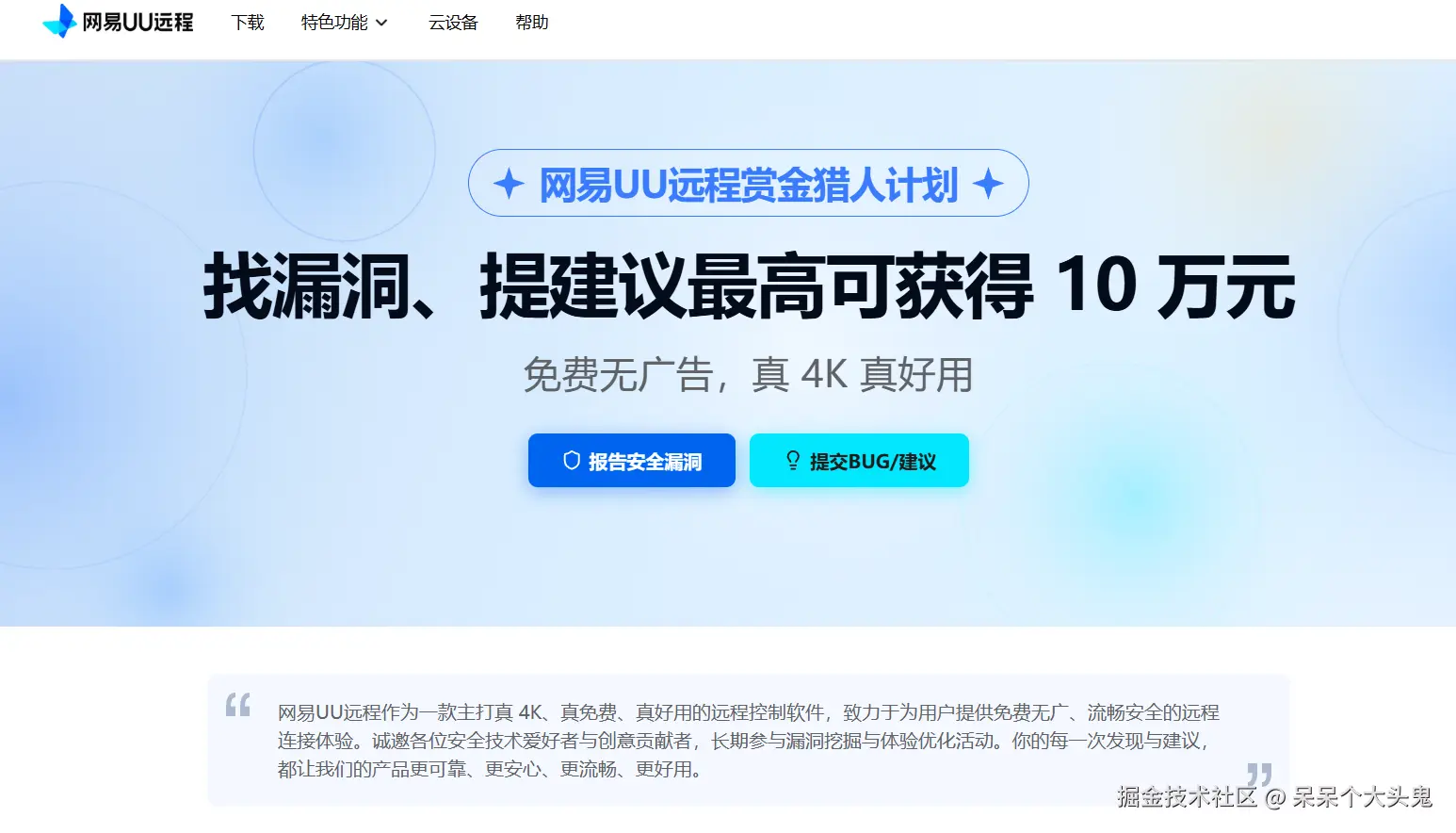Screen dimensions: 1456x833
Task: Open the 下载 menu item
Action: coord(248,22)
